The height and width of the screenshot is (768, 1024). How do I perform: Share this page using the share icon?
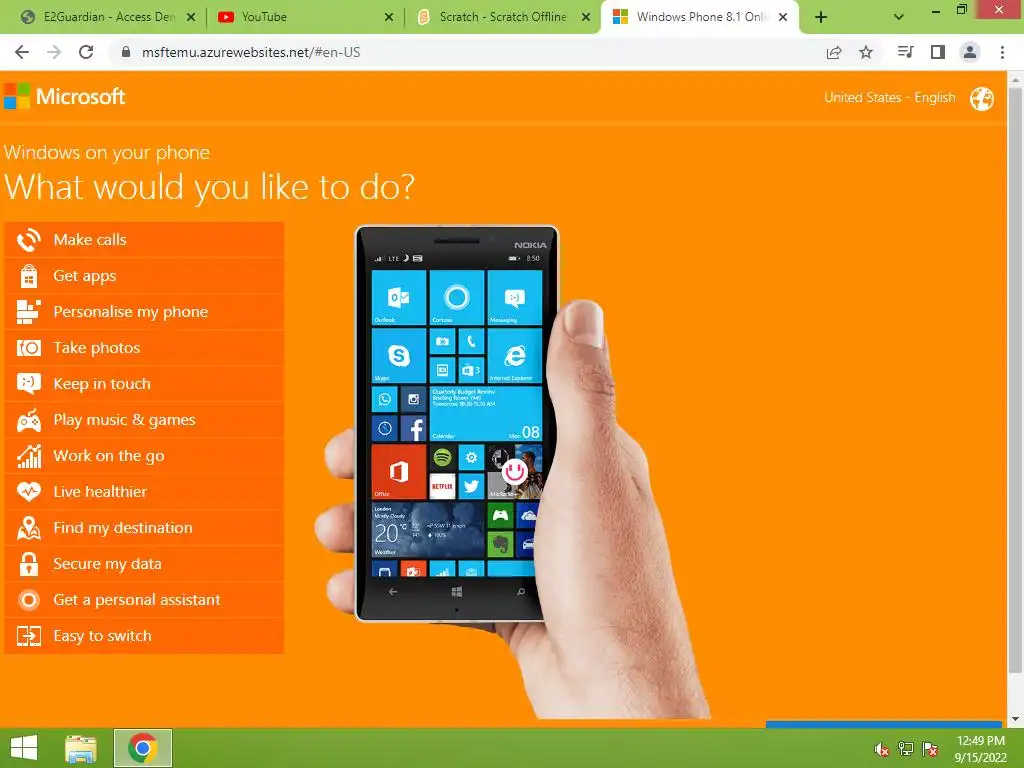point(834,52)
